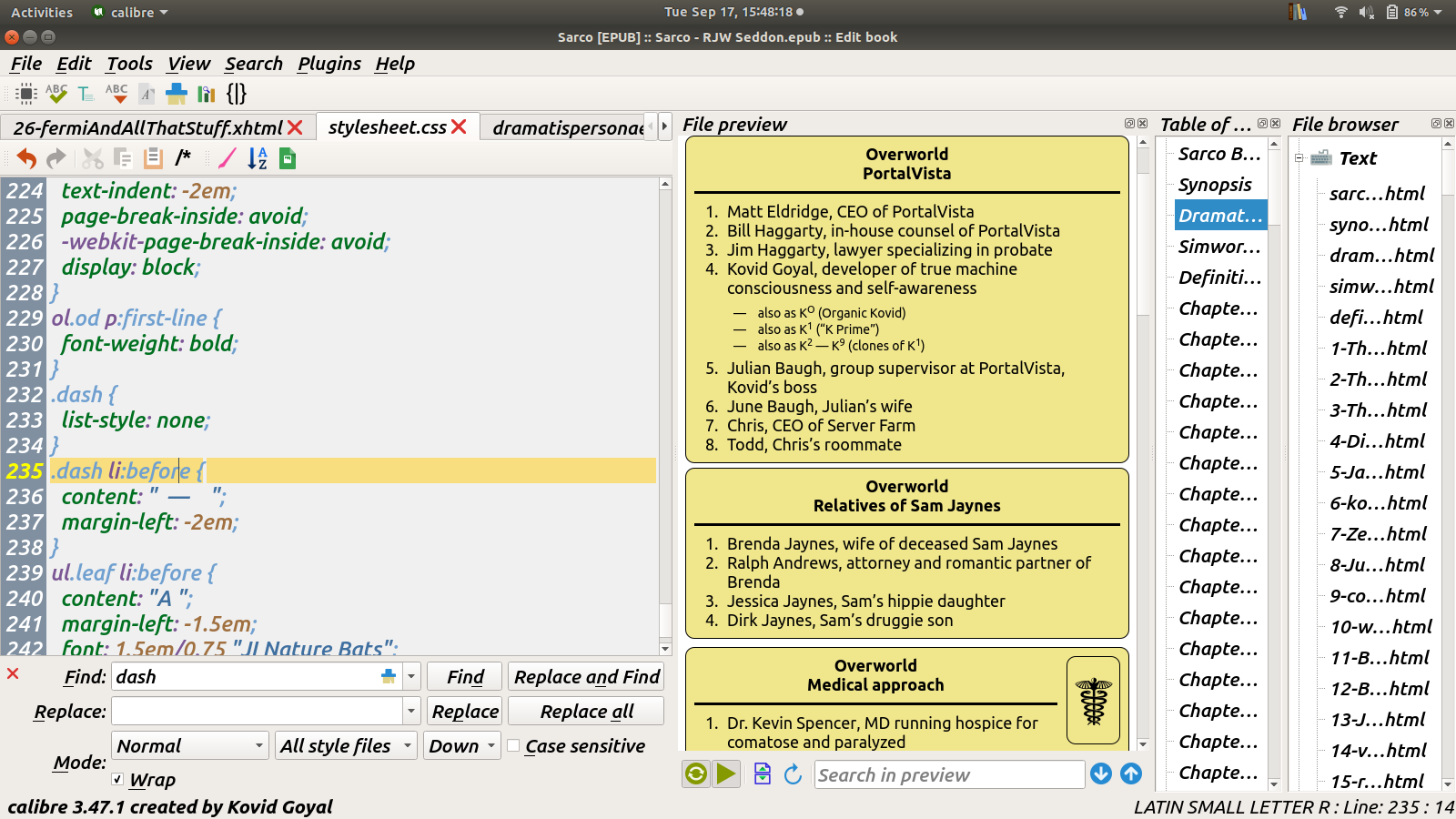The height and width of the screenshot is (819, 1456).
Task: Open the Find history dropdown arrow
Action: (x=411, y=676)
